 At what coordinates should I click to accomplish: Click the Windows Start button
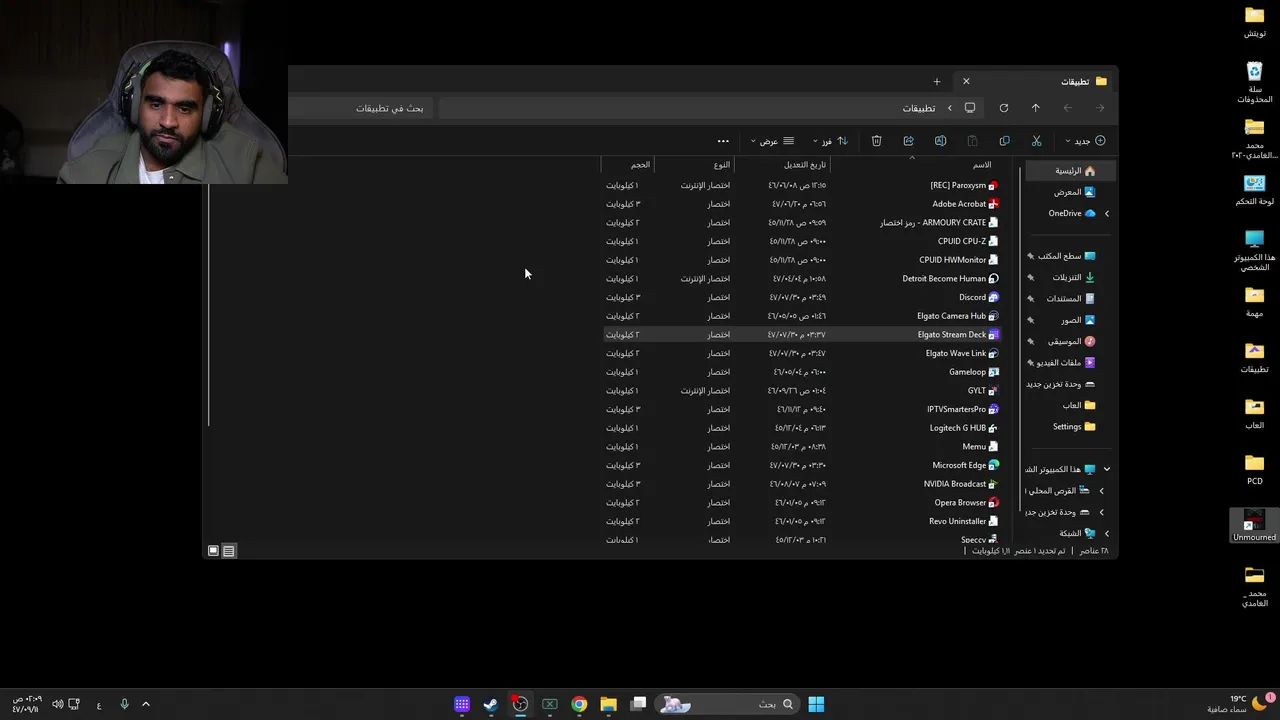click(x=816, y=704)
